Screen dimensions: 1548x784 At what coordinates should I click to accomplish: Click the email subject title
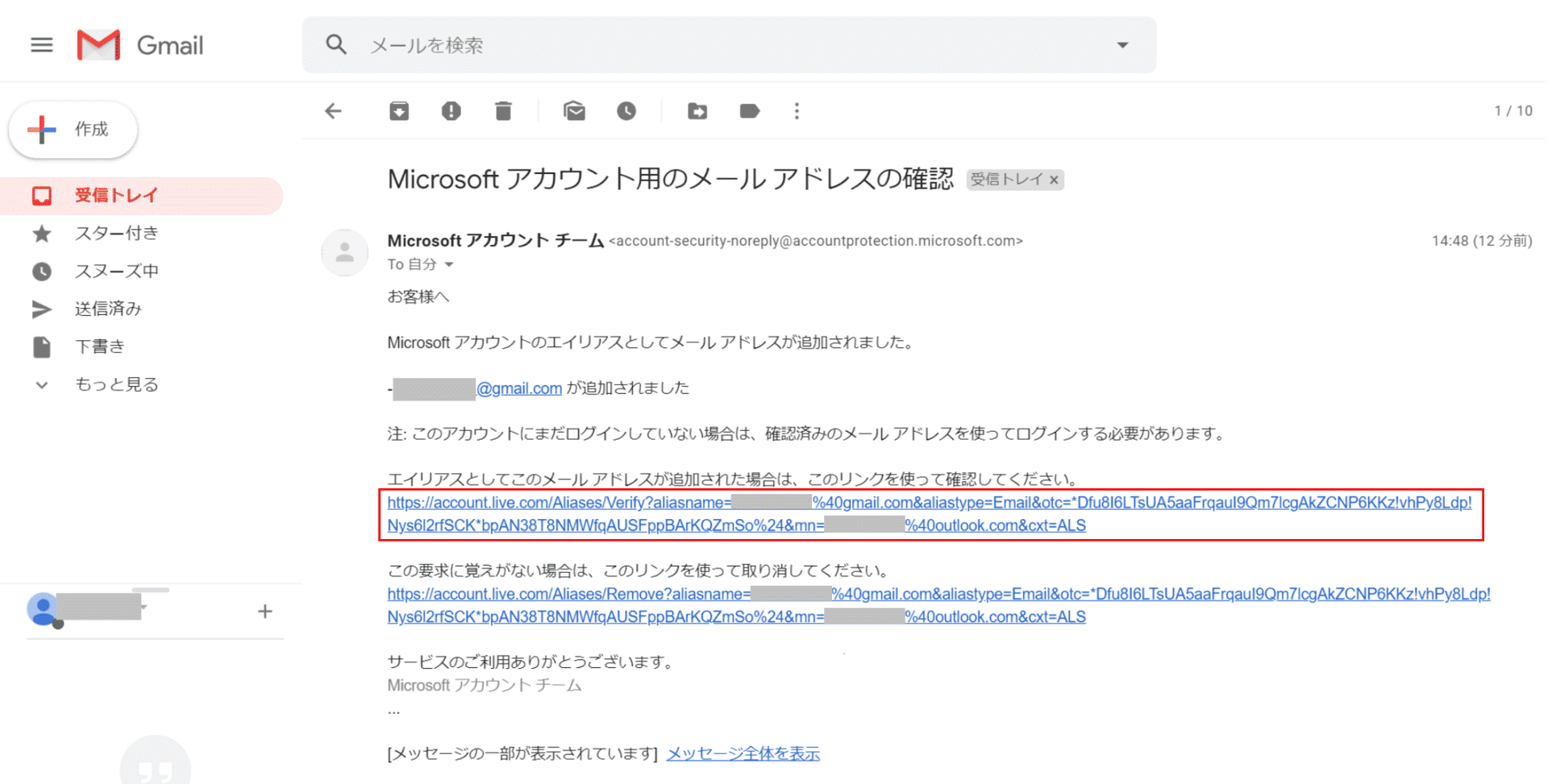click(x=671, y=179)
